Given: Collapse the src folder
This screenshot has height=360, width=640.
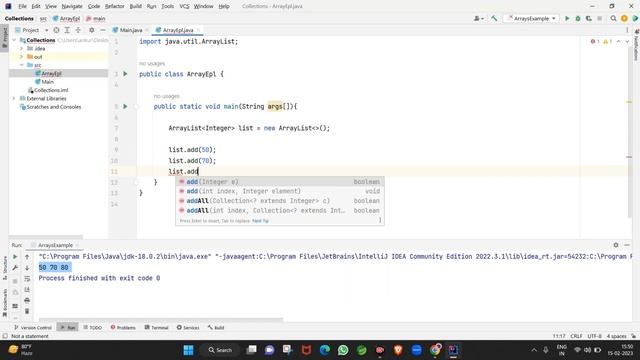Looking at the screenshot, I should click(x=22, y=65).
